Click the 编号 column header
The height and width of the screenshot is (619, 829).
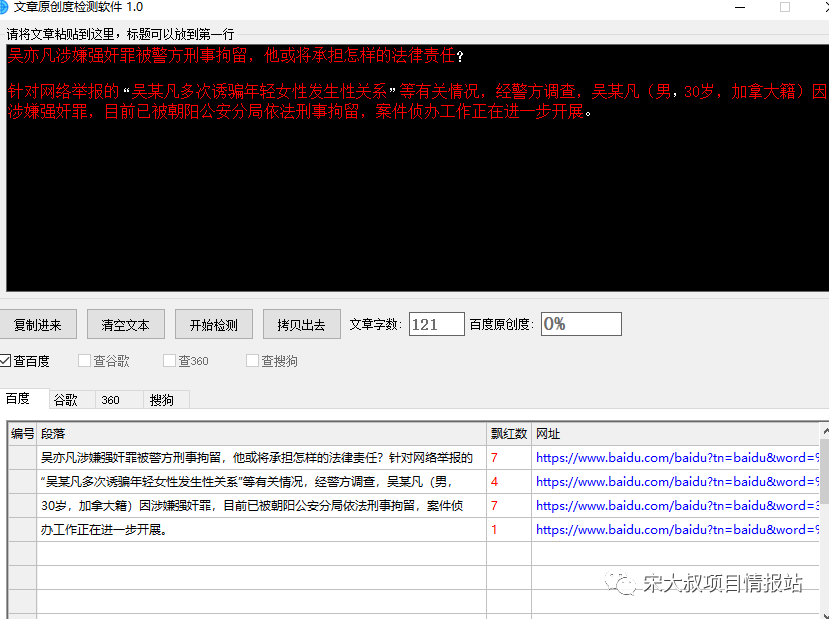22,433
